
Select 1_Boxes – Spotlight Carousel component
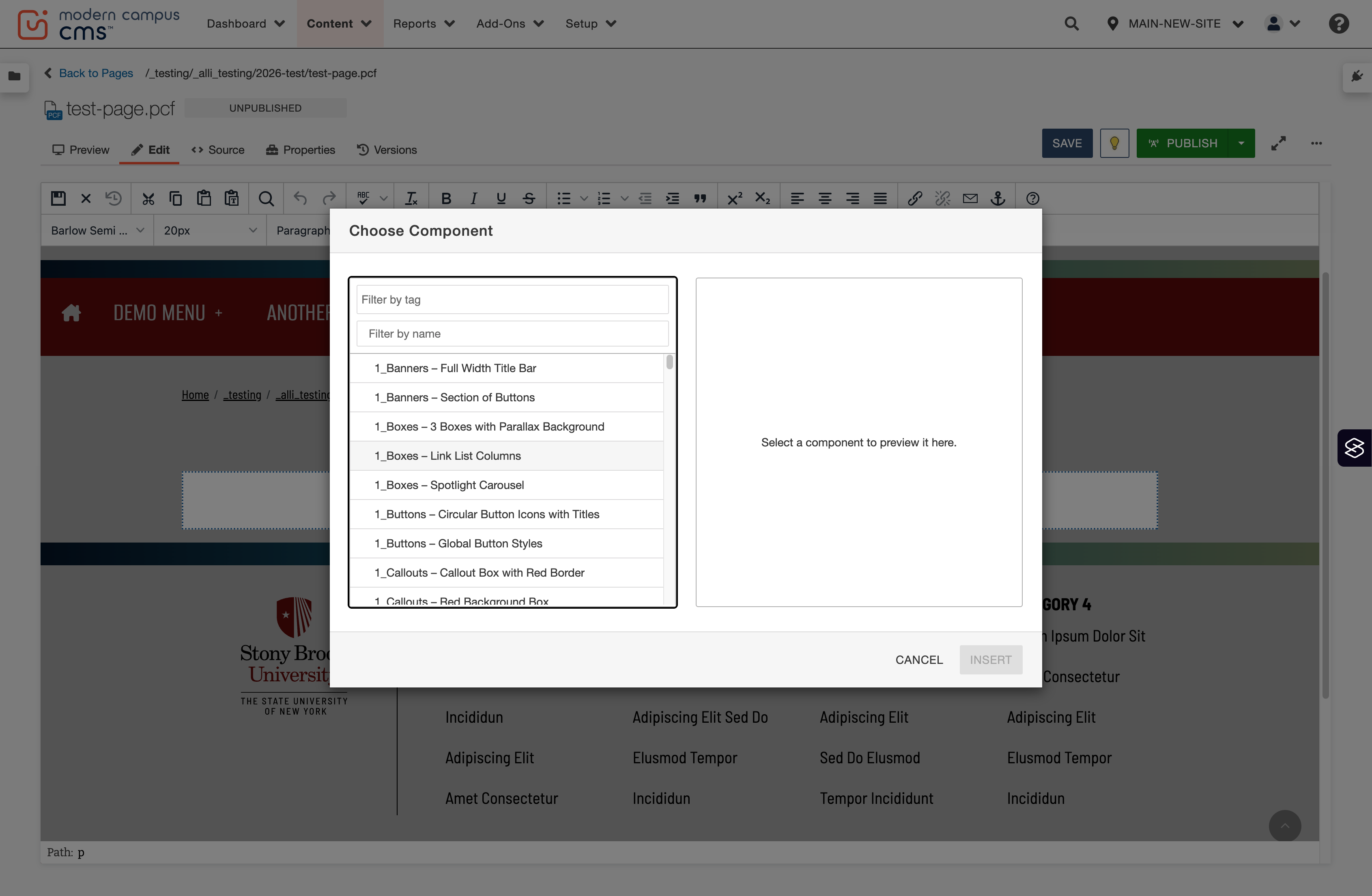[x=506, y=485]
